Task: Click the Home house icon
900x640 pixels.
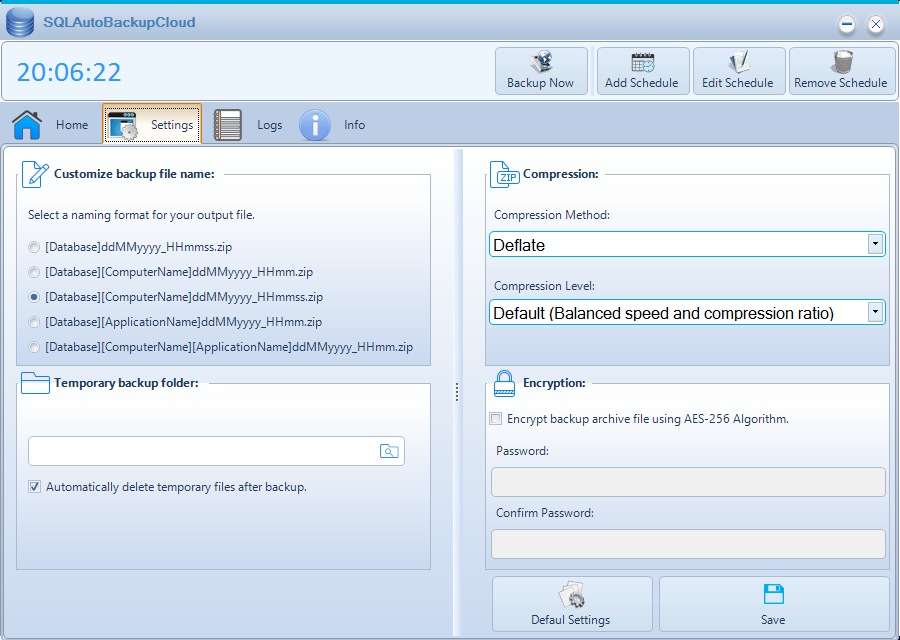Action: click(x=27, y=125)
